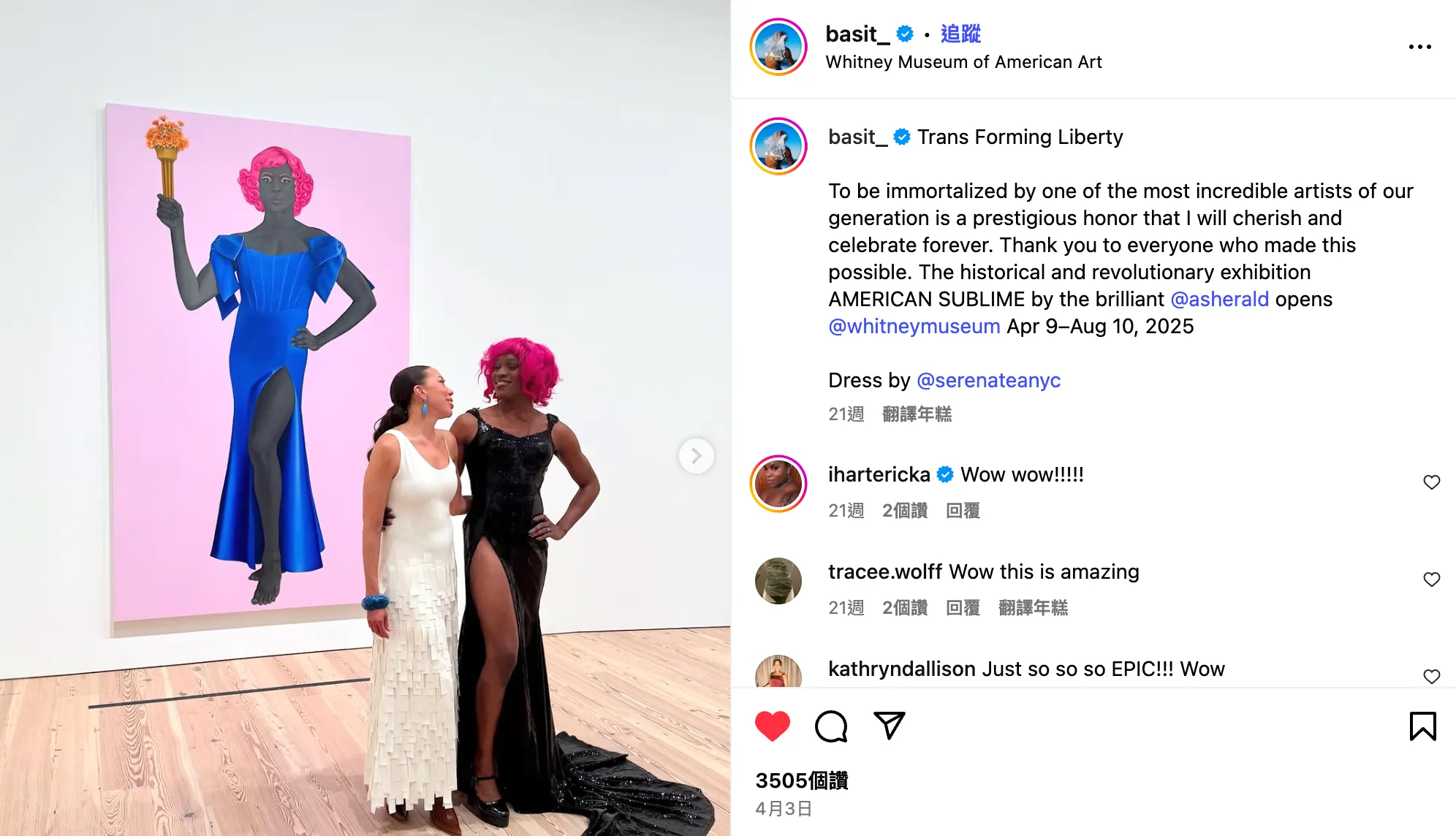Image resolution: width=1456 pixels, height=836 pixels.
Task: Open tracee.wolff's avatar
Action: [x=778, y=581]
